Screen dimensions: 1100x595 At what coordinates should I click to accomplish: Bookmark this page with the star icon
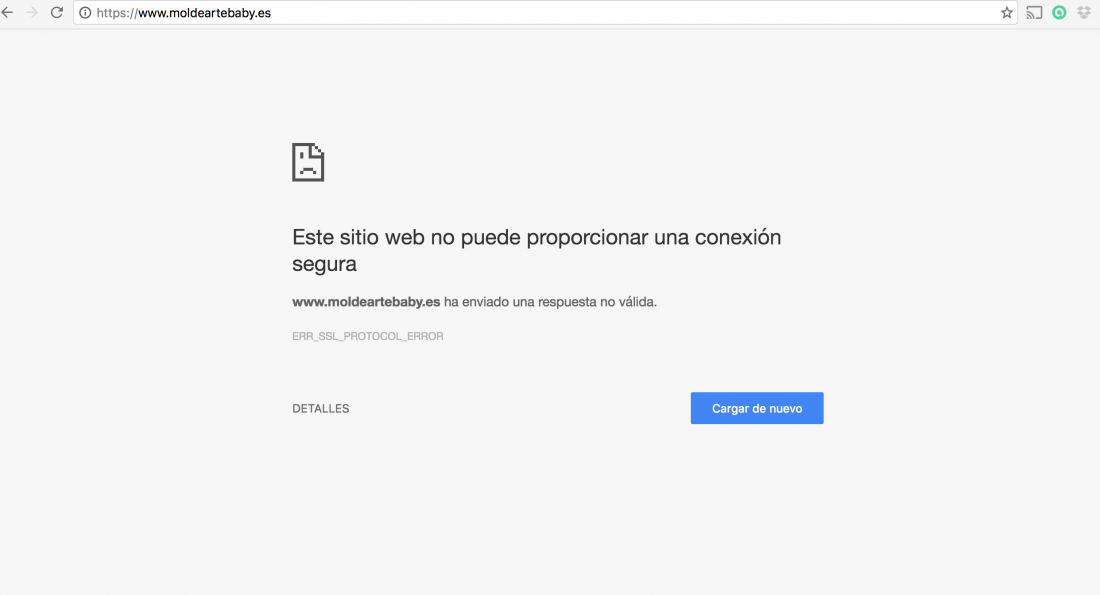1007,13
